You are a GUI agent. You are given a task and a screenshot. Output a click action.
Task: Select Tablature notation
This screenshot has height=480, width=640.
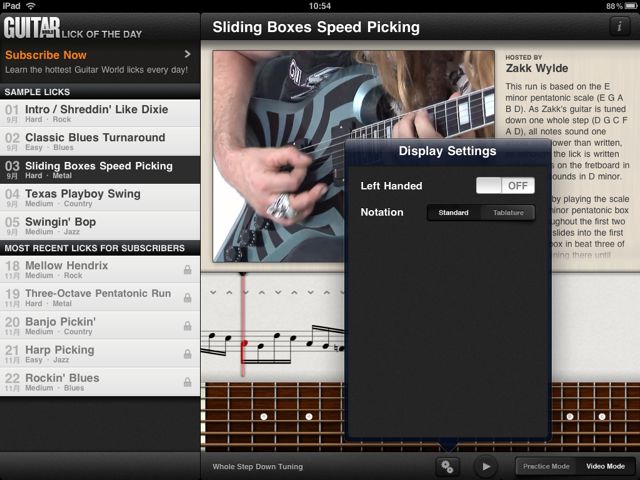tap(508, 213)
